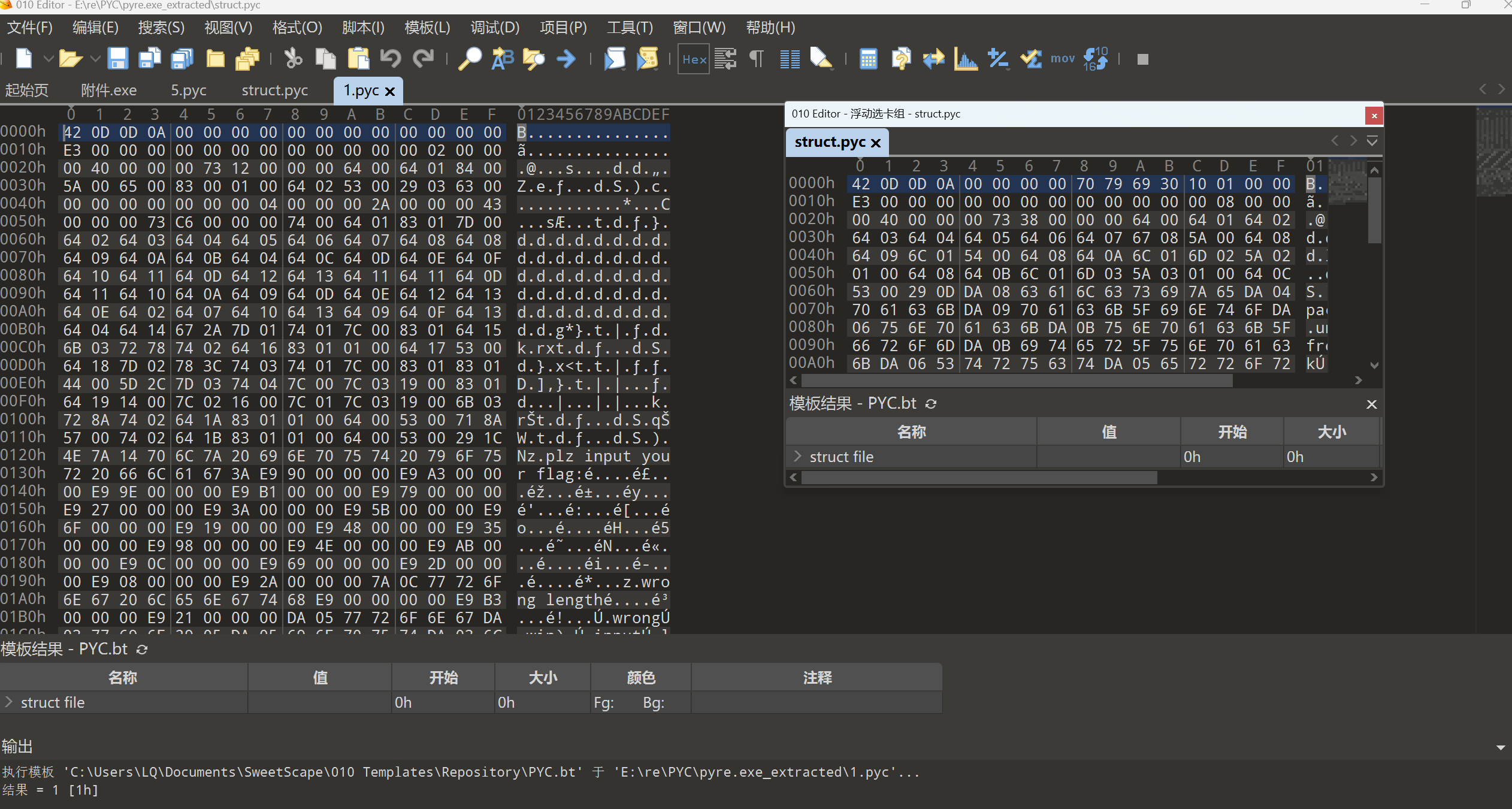Close the 1.pyc tab

pos(390,91)
